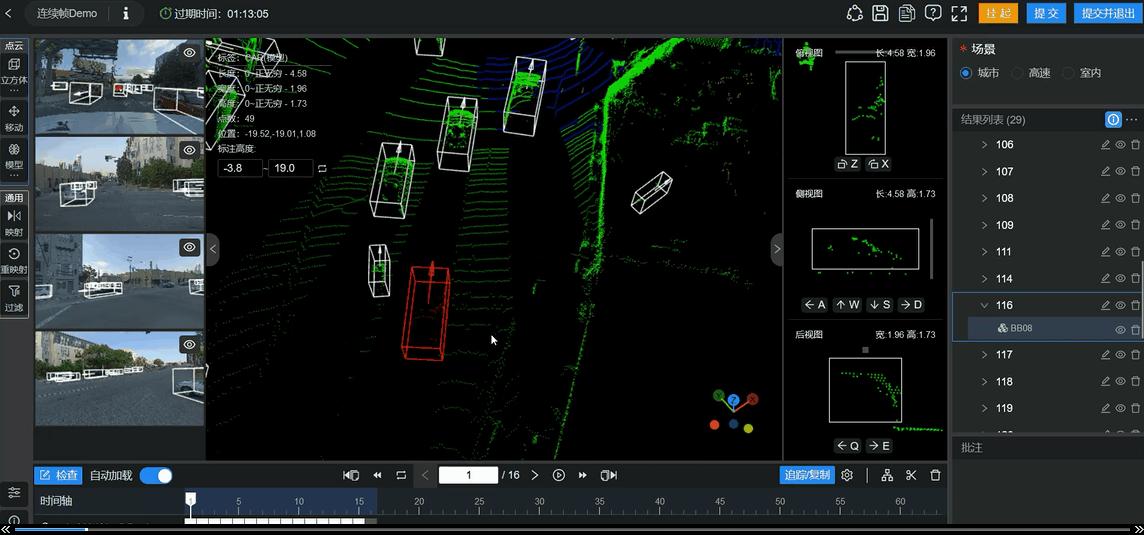Delete result 107 with trash icon
This screenshot has width=1144, height=535.
[1135, 172]
